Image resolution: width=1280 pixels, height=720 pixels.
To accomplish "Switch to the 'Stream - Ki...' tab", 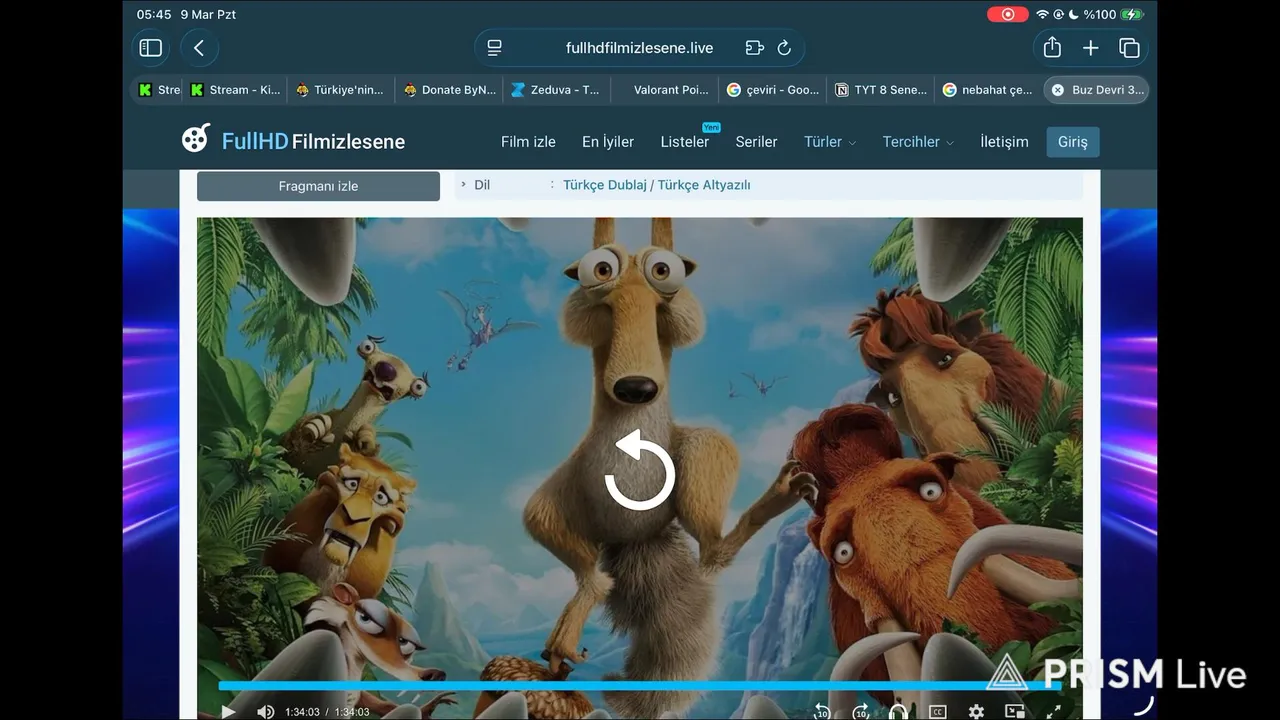I will point(237,90).
